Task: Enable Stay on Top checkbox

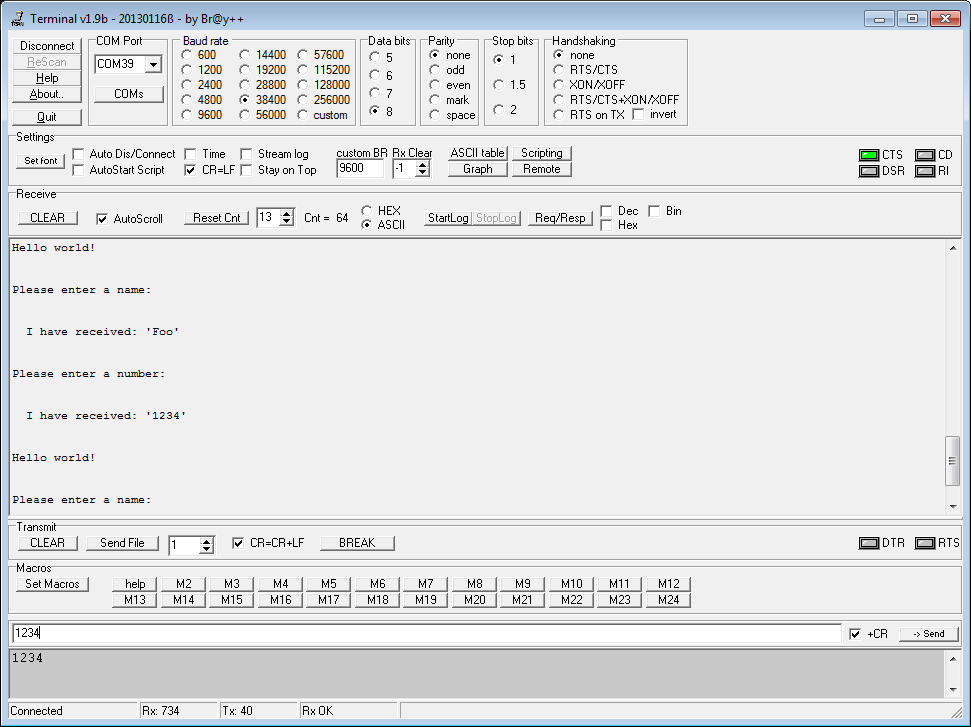Action: coord(246,170)
